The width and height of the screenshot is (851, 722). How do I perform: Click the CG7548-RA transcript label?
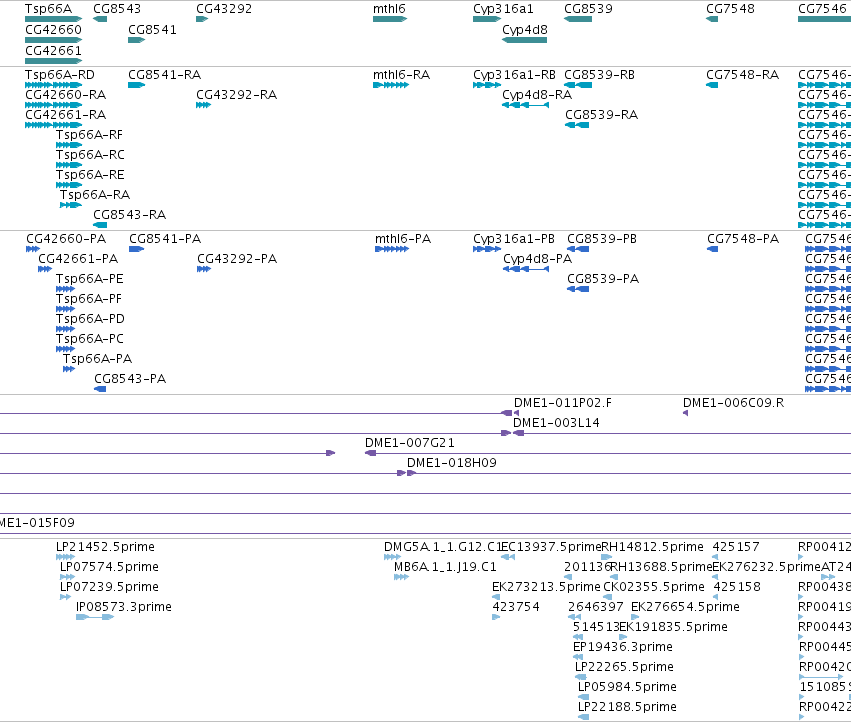pos(742,74)
